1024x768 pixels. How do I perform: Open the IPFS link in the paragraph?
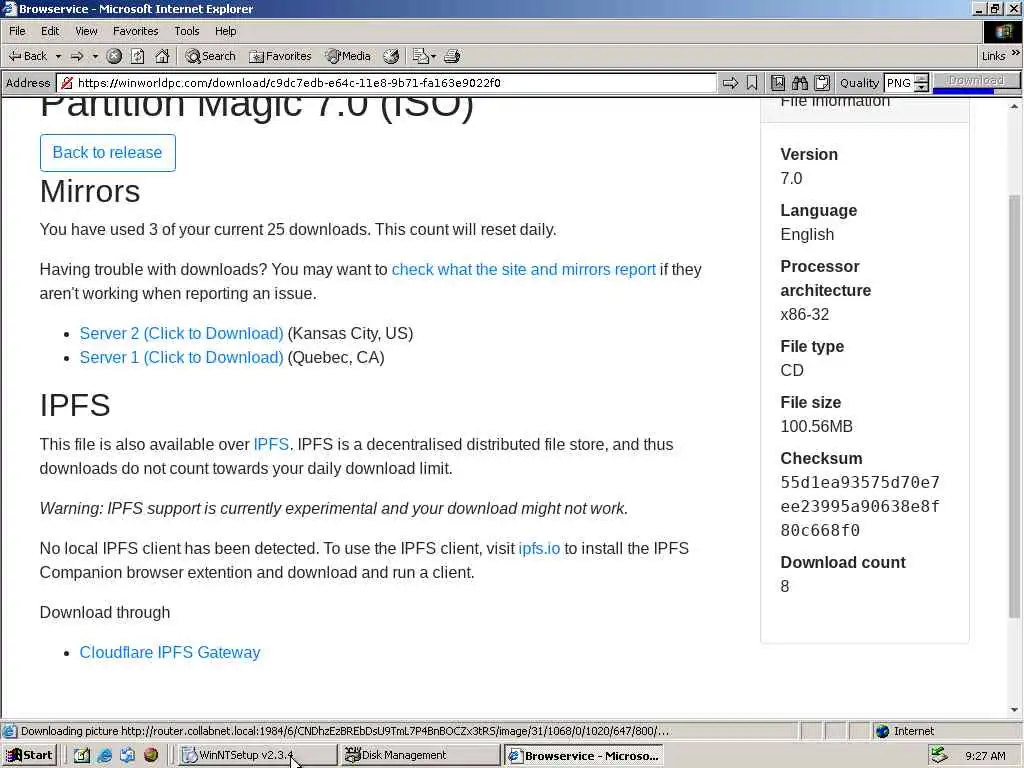coord(271,445)
